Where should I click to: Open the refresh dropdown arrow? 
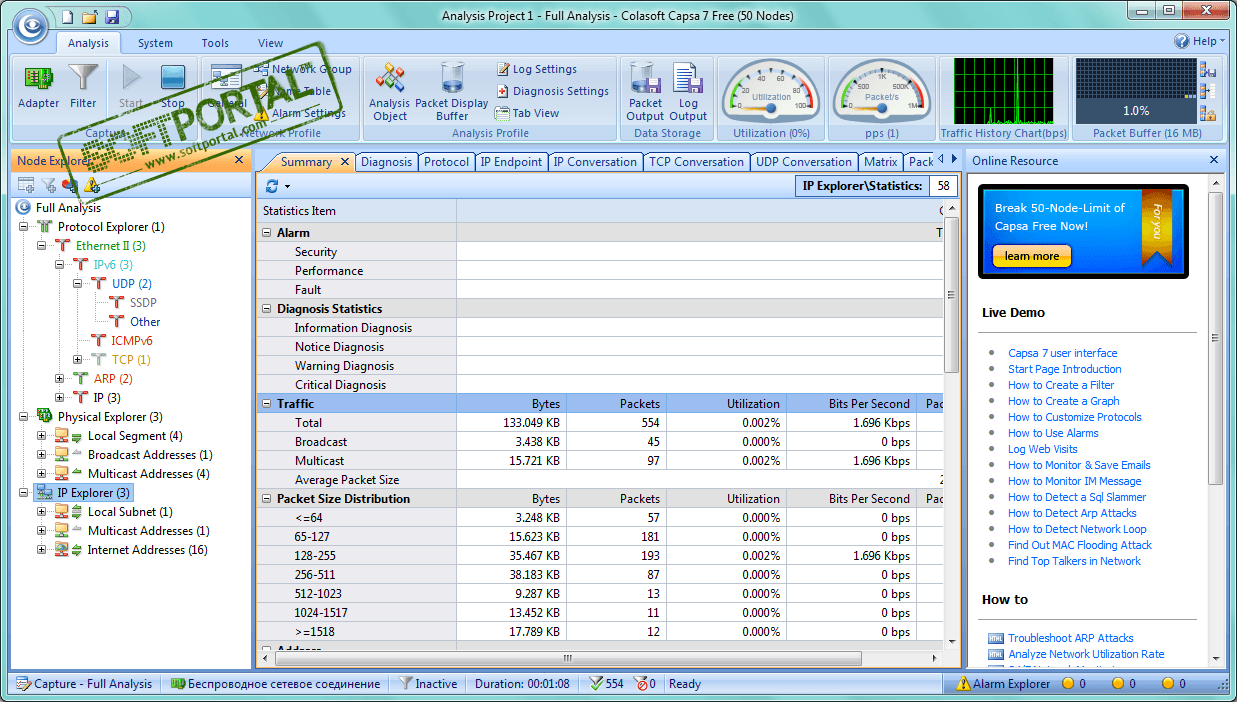(x=287, y=187)
